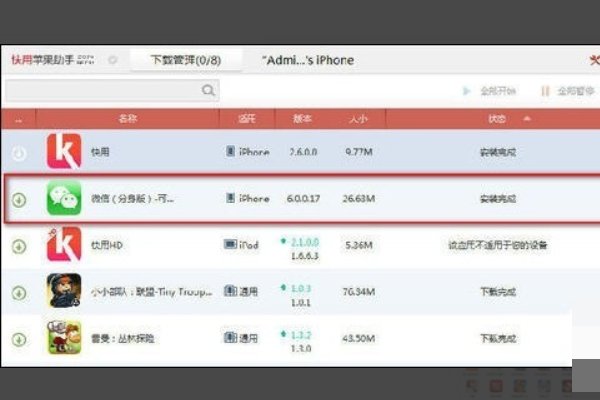The height and width of the screenshot is (400, 600).
Task: Toggle the sort arrow on the 状态 column
Action: (527, 119)
